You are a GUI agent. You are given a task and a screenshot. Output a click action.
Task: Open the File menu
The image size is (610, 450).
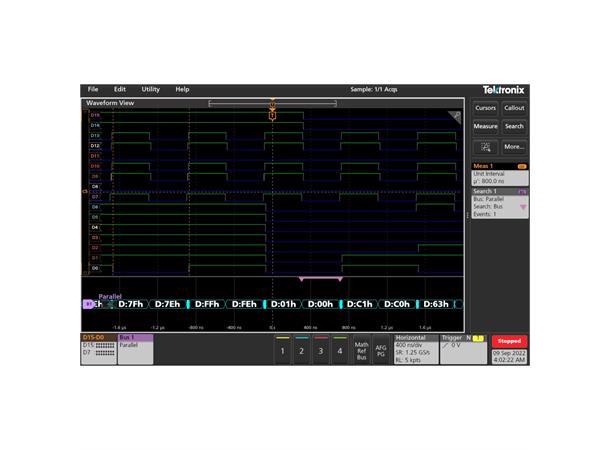click(x=93, y=89)
